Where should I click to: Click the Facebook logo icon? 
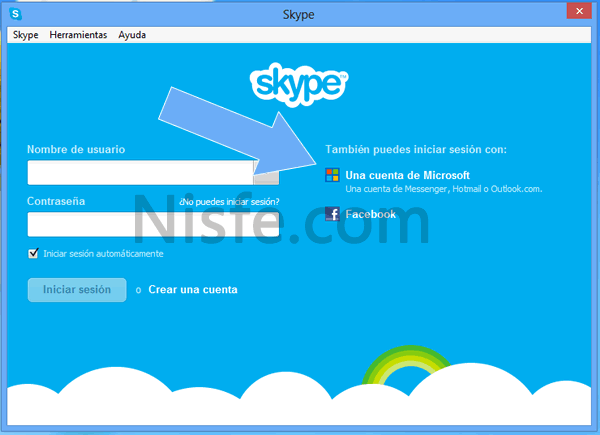coord(332,214)
